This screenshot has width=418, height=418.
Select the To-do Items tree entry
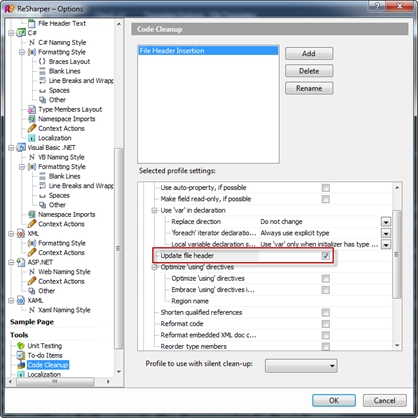coord(45,355)
